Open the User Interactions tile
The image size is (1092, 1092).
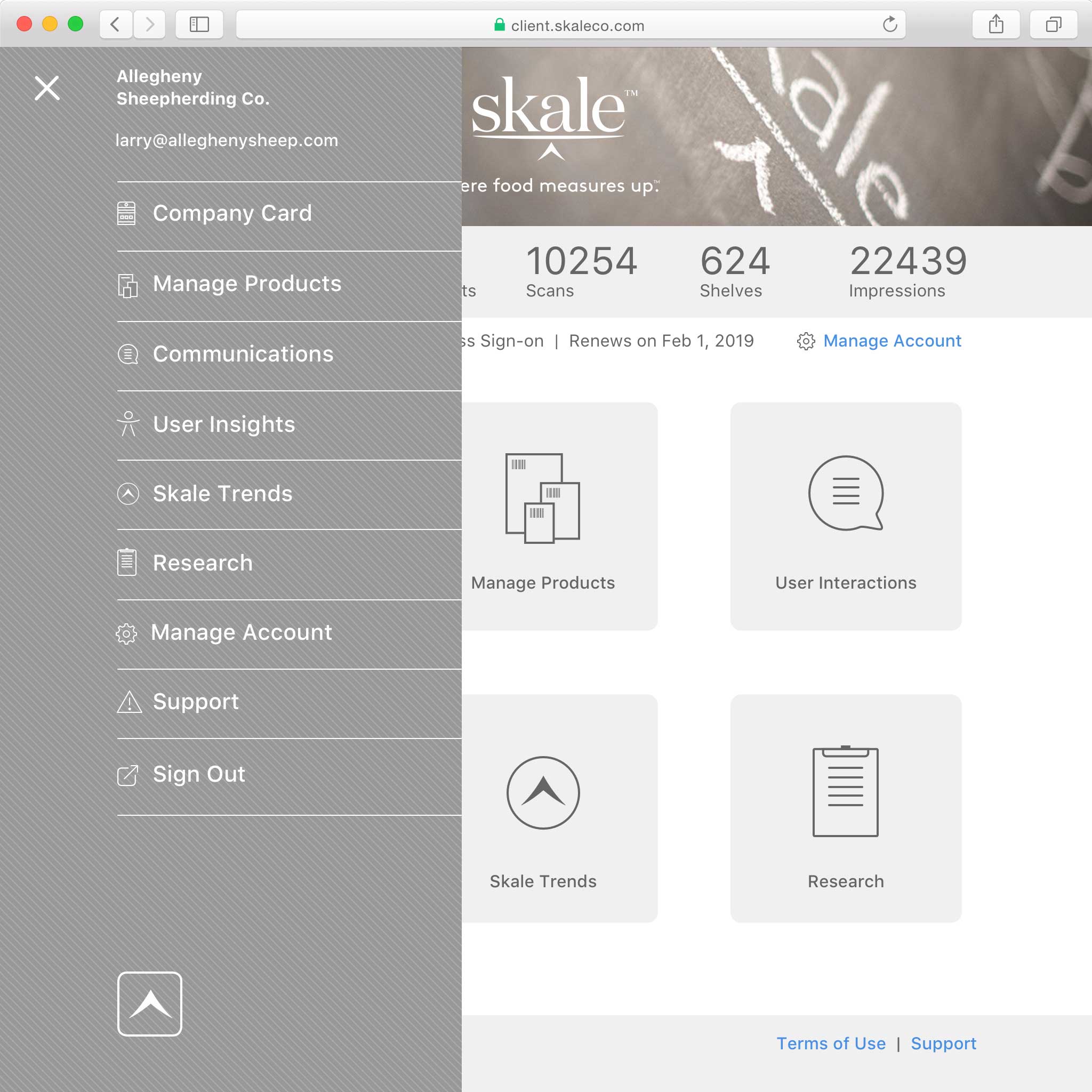[846, 516]
